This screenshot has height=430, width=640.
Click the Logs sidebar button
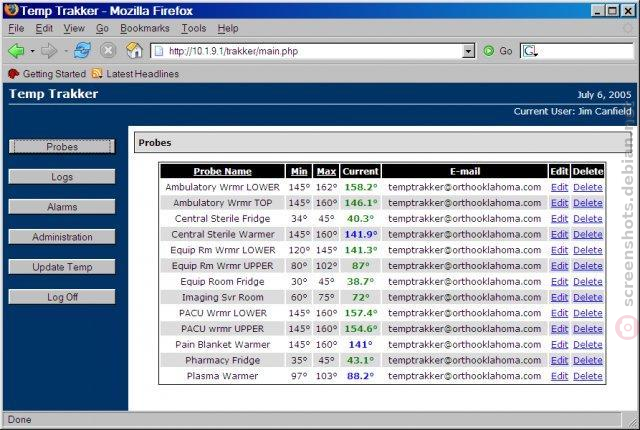(62, 177)
